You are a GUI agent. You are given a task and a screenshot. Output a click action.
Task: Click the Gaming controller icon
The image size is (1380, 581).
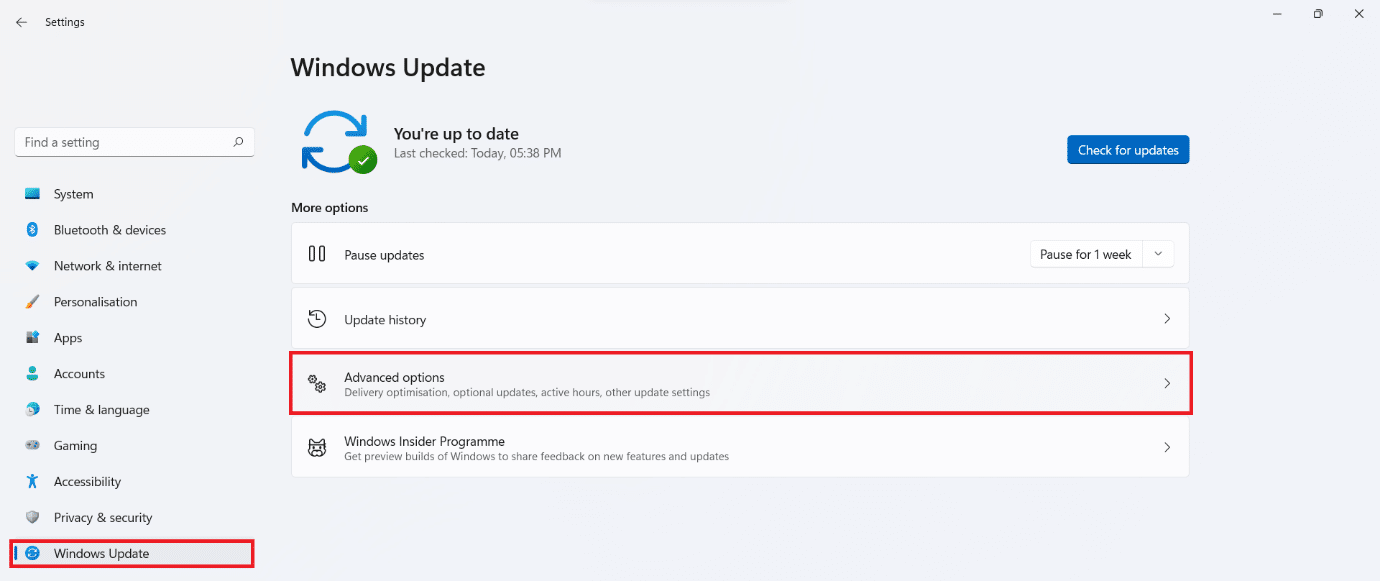click(x=33, y=446)
